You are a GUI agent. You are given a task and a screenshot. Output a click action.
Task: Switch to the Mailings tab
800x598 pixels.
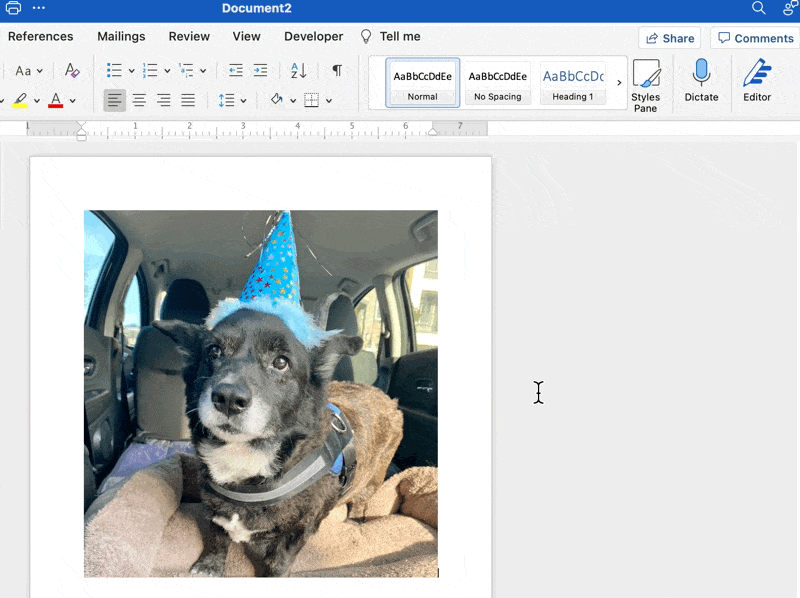coord(121,37)
